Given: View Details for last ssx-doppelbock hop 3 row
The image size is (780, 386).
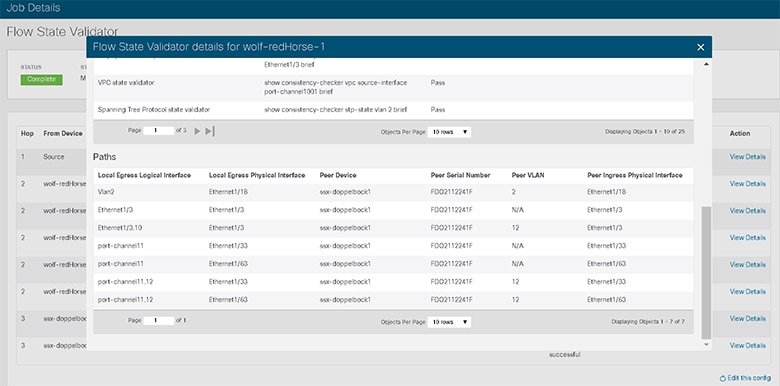Looking at the screenshot, I should [747, 345].
